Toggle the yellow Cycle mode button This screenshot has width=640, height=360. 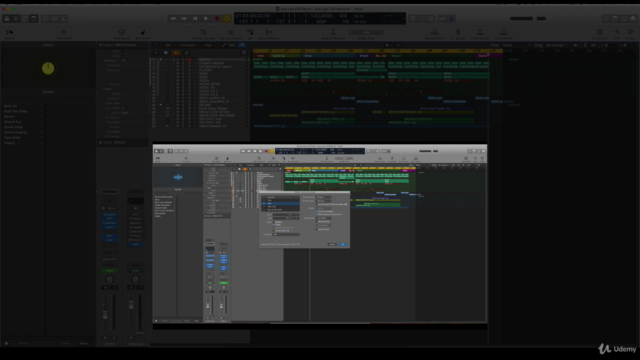pos(227,18)
